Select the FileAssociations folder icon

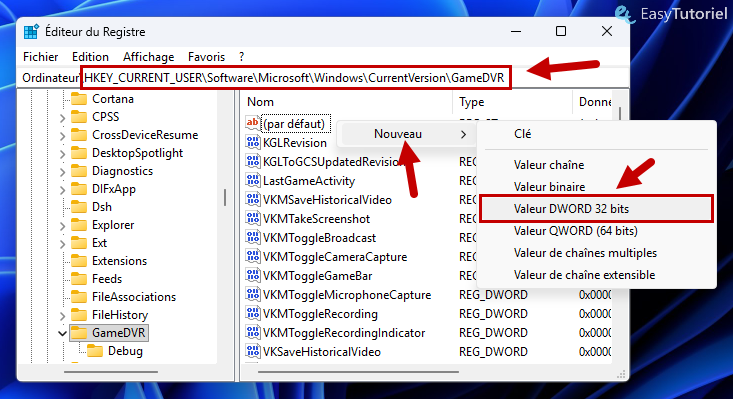79,297
